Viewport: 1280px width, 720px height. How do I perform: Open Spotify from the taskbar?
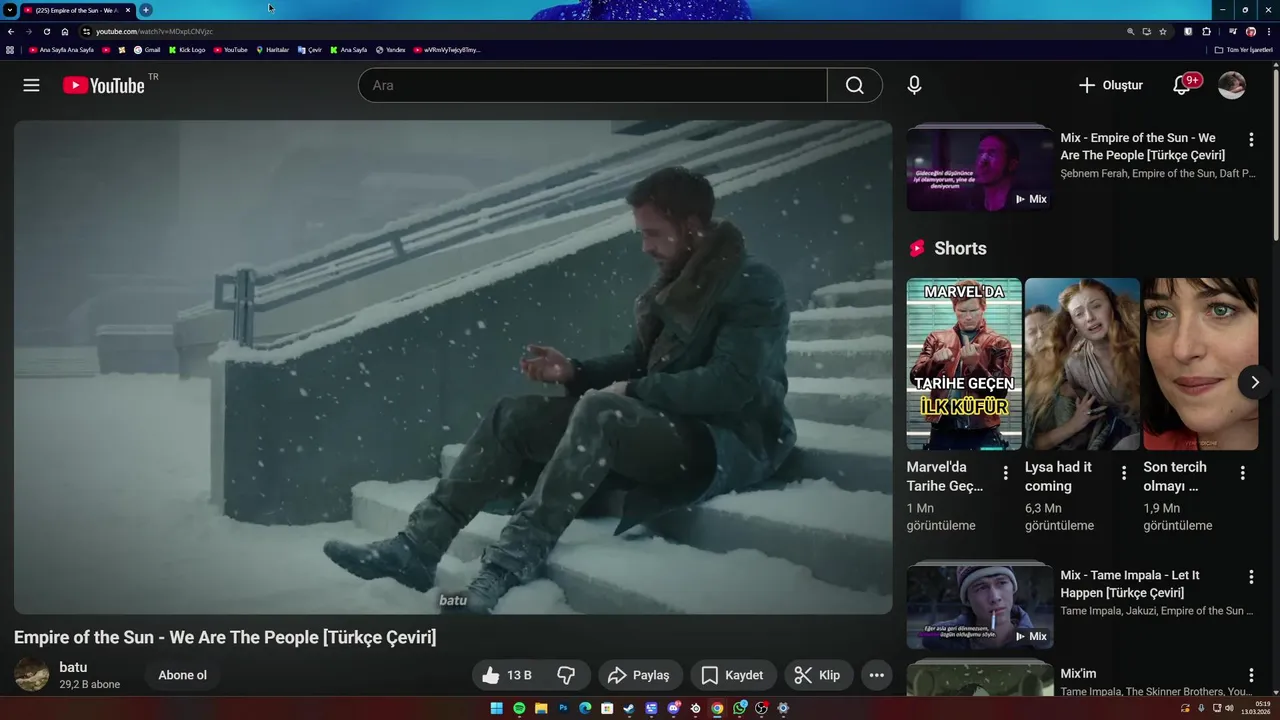(x=519, y=708)
